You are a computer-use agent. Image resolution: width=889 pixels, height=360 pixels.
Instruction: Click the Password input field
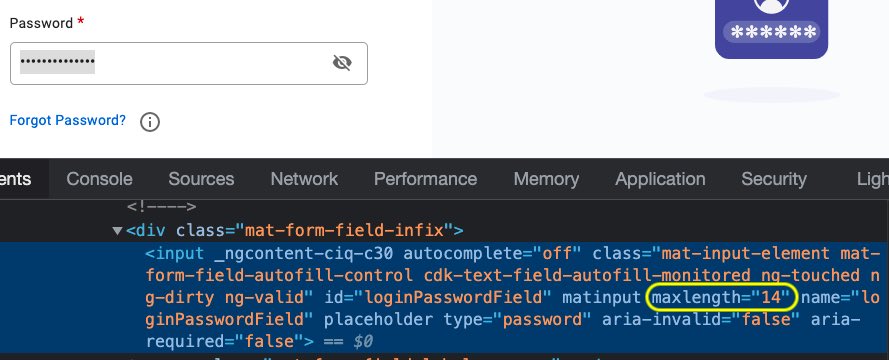point(189,63)
